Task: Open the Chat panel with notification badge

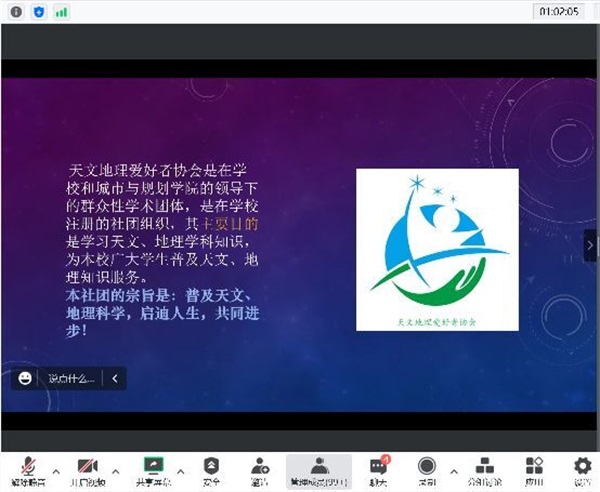Action: click(378, 467)
